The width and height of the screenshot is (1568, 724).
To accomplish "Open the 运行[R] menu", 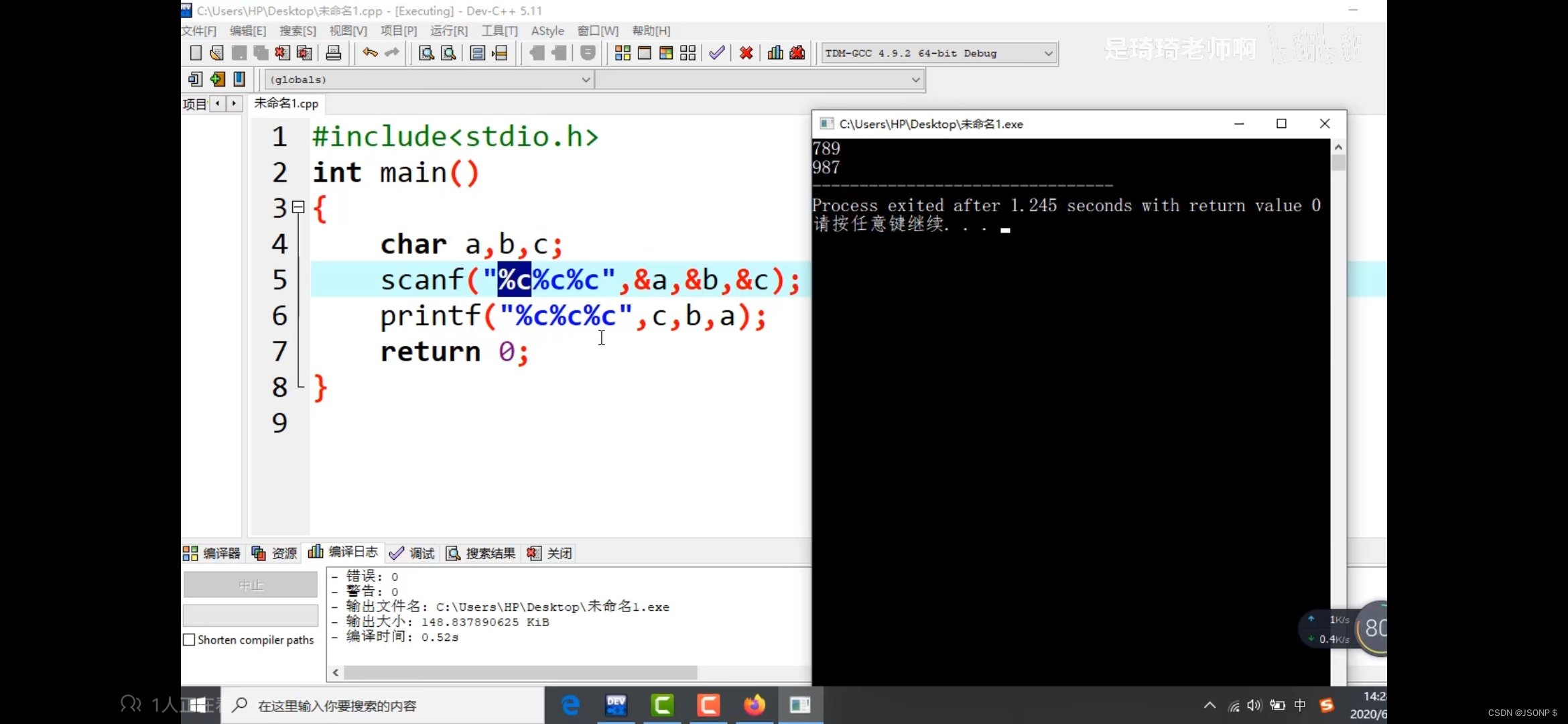I will click(x=448, y=31).
